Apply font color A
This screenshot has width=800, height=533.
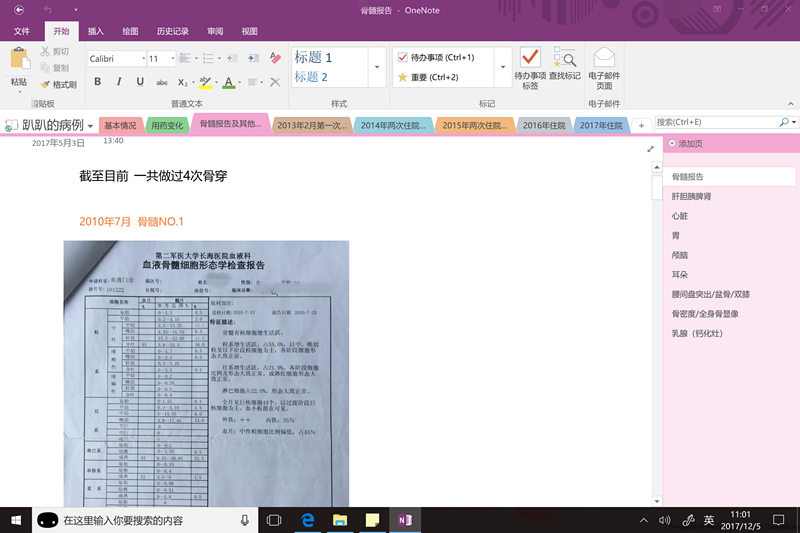(229, 82)
